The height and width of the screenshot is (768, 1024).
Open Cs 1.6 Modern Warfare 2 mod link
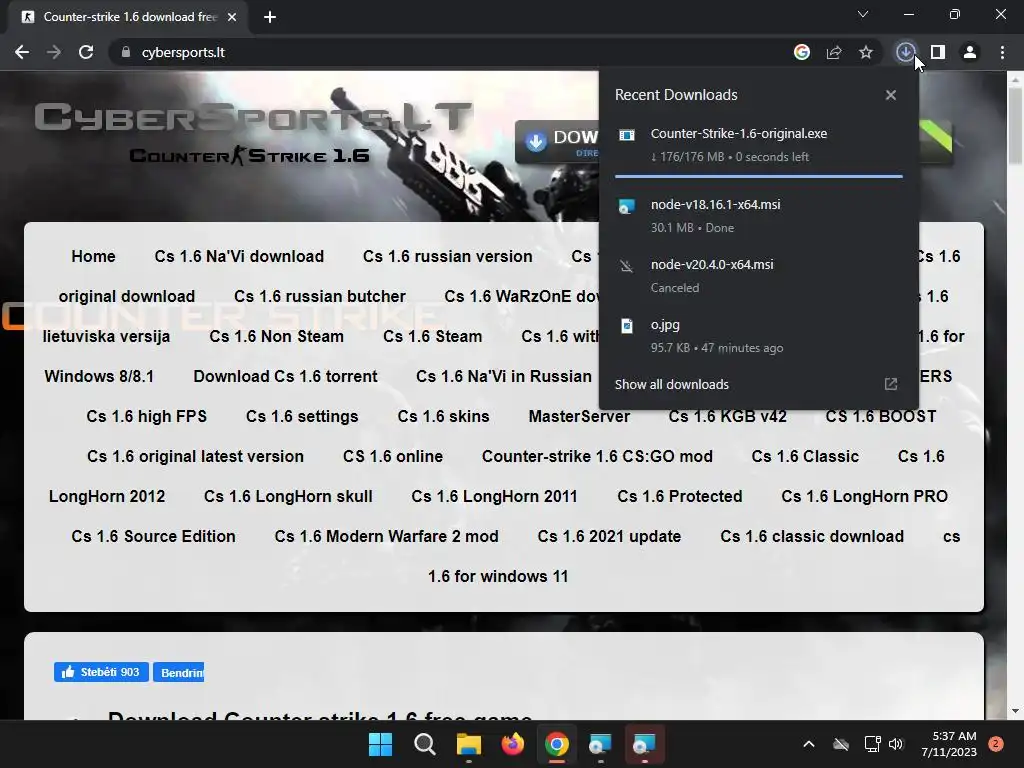pos(386,536)
